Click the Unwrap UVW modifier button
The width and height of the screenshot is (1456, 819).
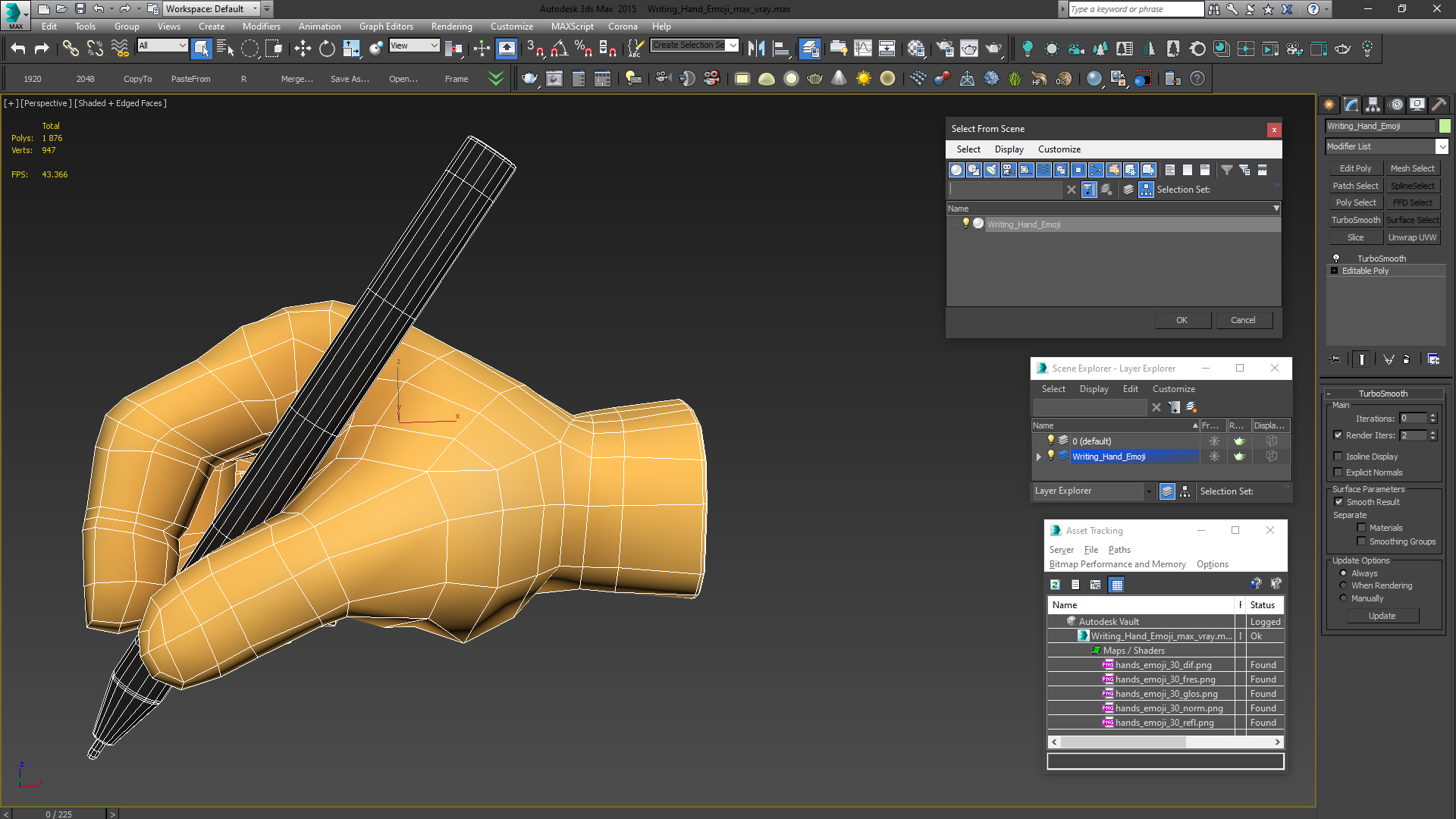[1412, 237]
